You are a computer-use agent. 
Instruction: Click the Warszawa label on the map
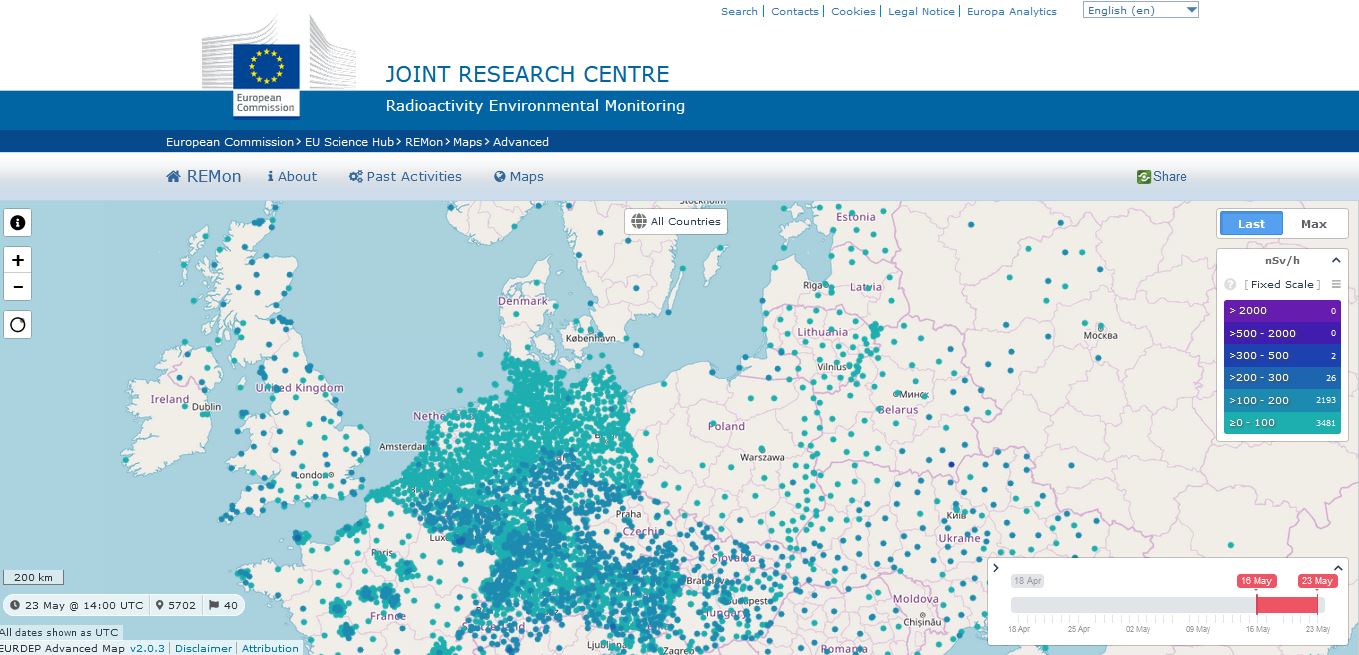(x=762, y=457)
